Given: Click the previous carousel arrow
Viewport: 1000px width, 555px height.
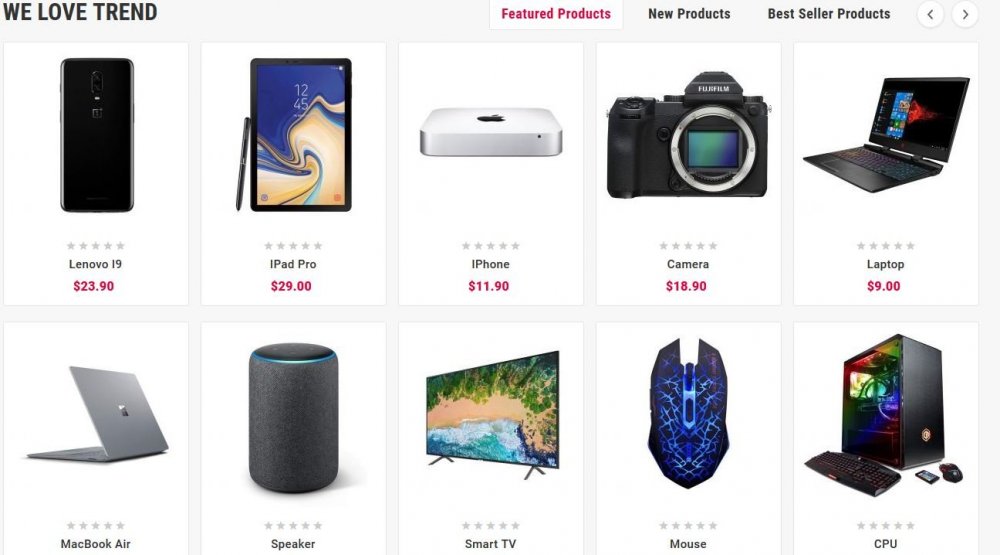Looking at the screenshot, I should click(930, 14).
